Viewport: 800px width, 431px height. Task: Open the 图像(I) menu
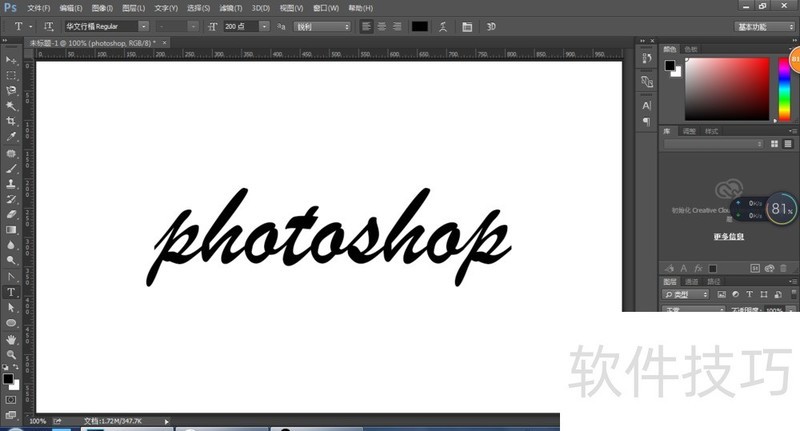102,8
